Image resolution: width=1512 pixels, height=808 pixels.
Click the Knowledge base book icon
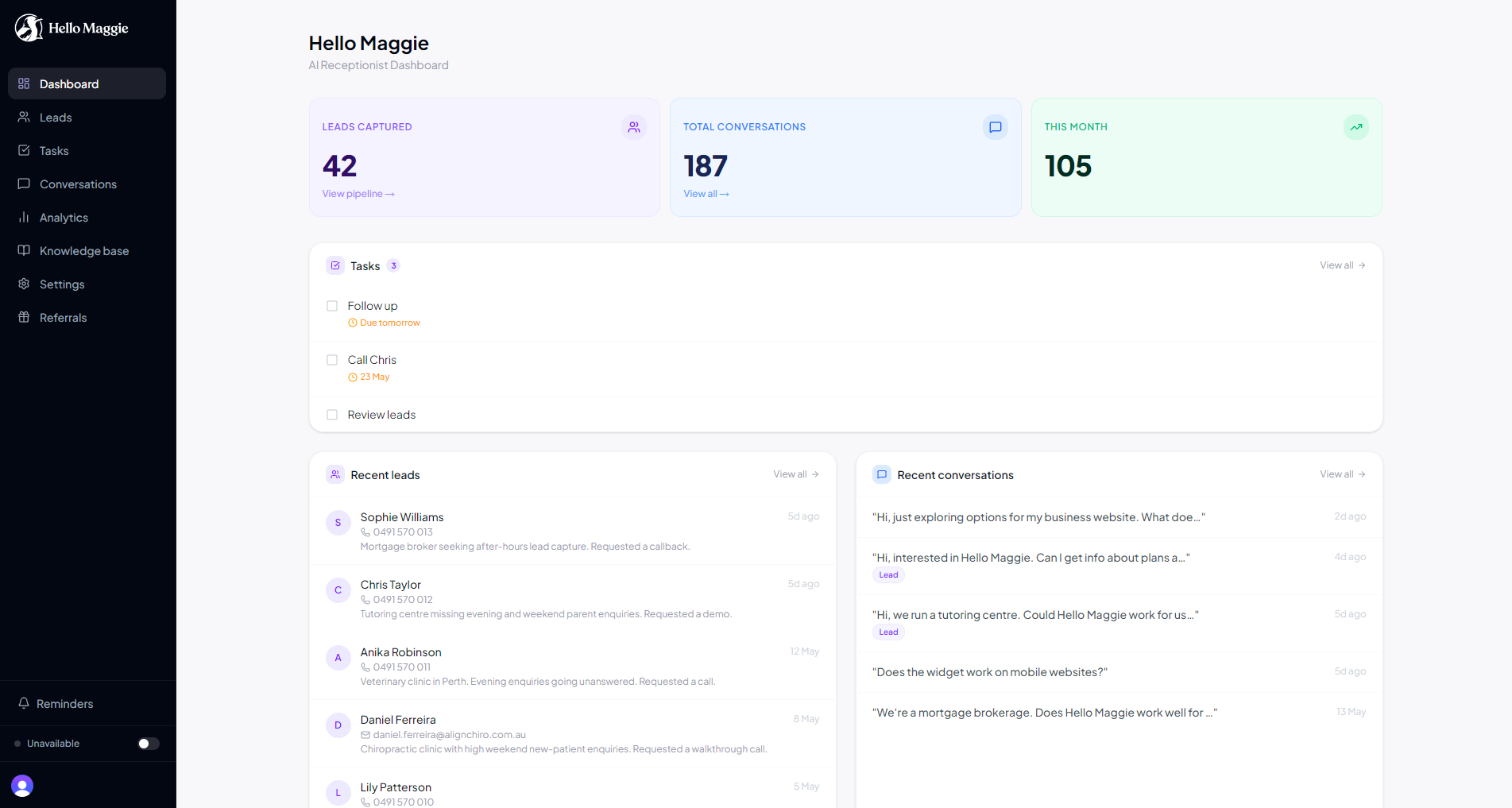tap(24, 250)
